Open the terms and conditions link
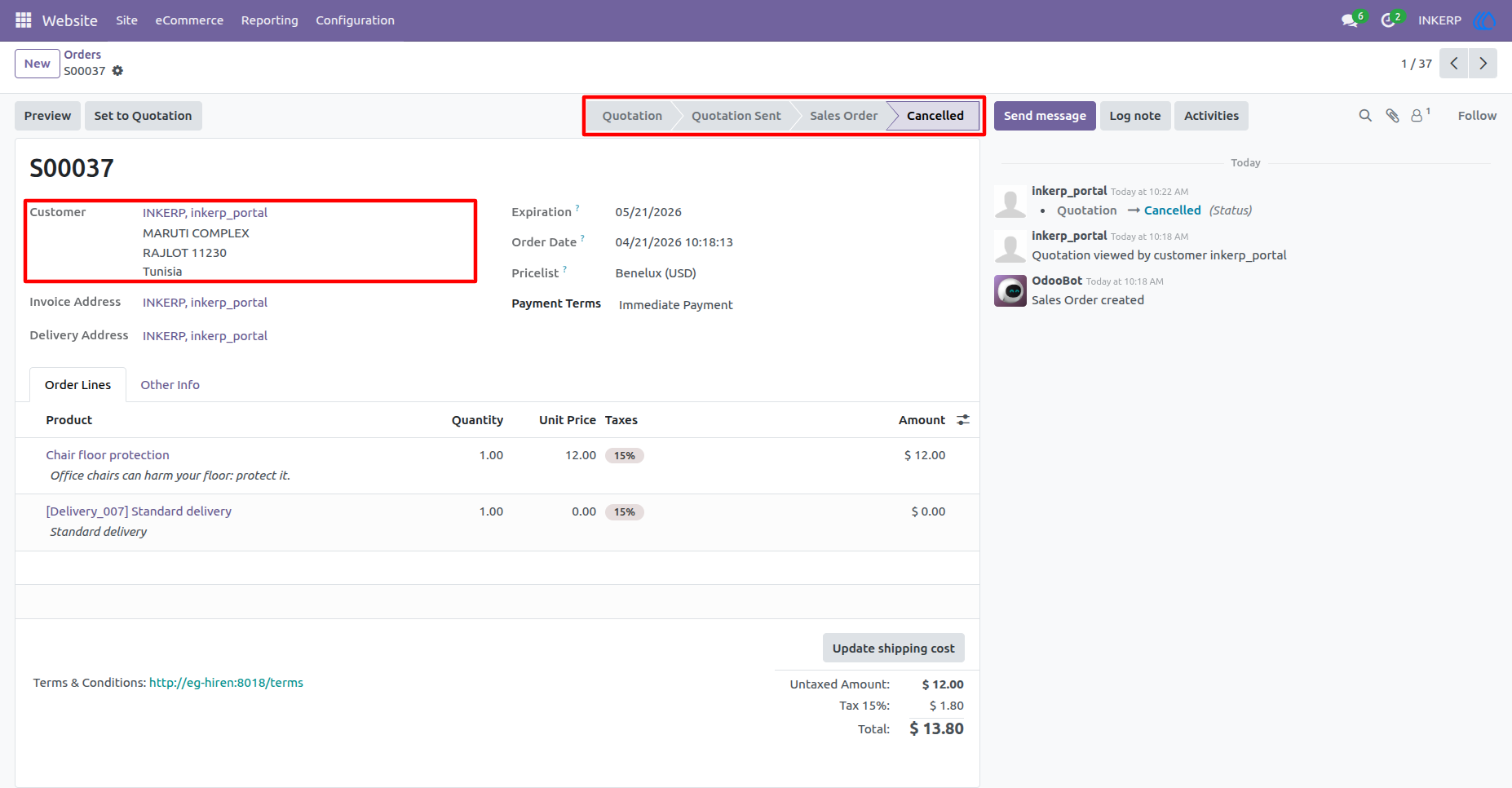This screenshot has width=1512, height=788. pos(226,683)
